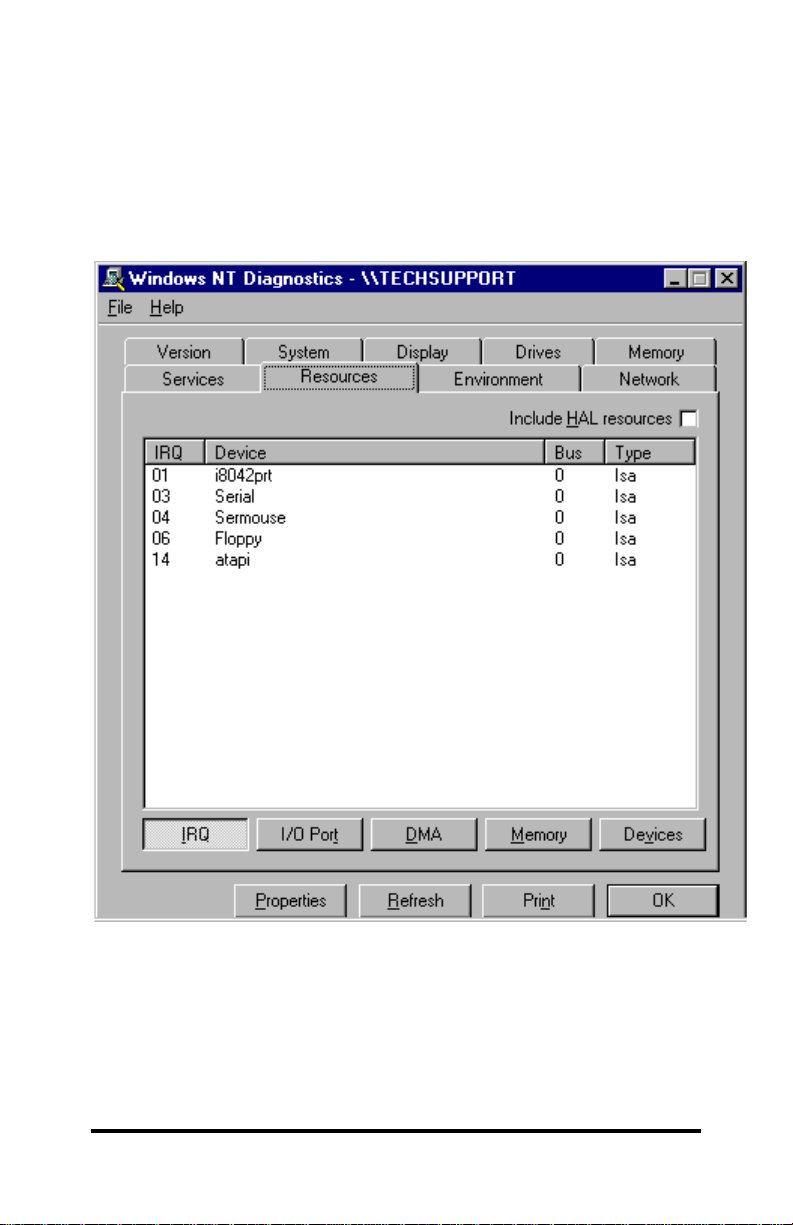Switch to the Network tab
This screenshot has width=793, height=1225.
point(648,379)
